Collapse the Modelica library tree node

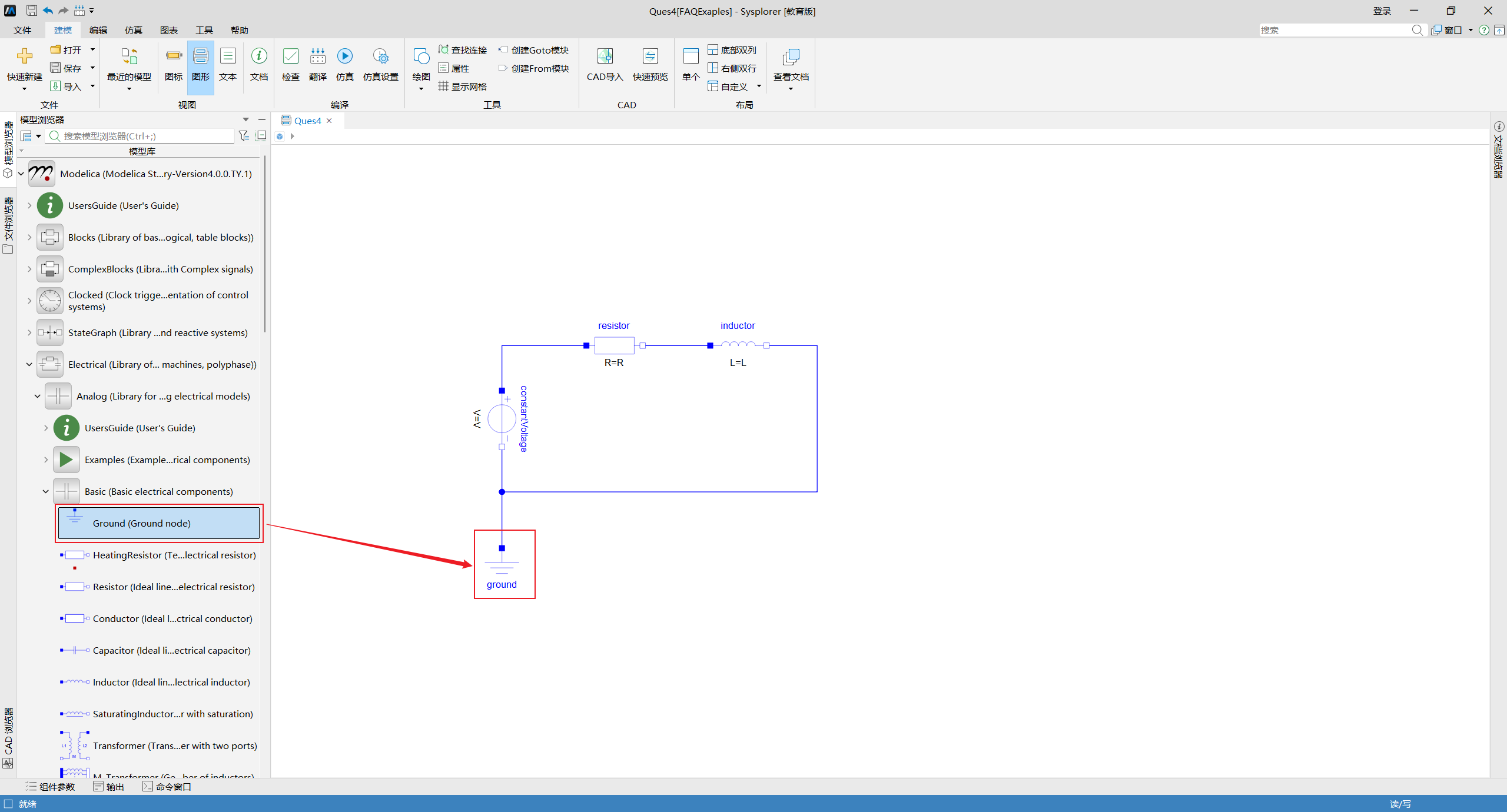tap(21, 174)
